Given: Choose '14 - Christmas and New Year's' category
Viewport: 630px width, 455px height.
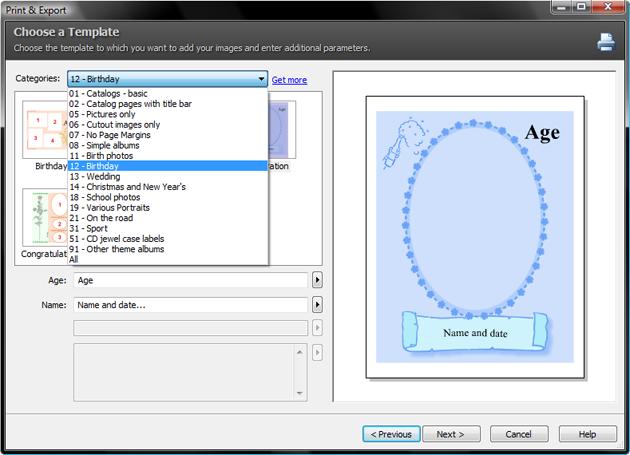Looking at the screenshot, I should point(168,187).
